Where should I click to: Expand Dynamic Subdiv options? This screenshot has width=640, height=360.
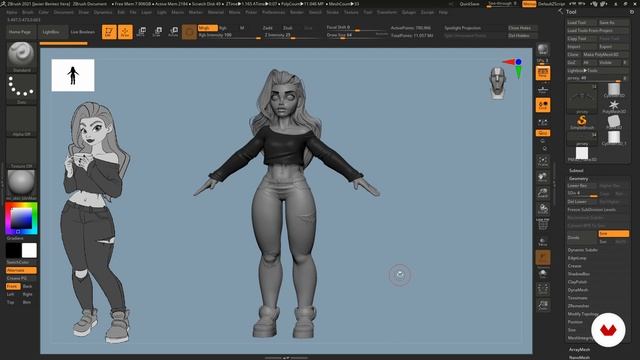point(582,250)
